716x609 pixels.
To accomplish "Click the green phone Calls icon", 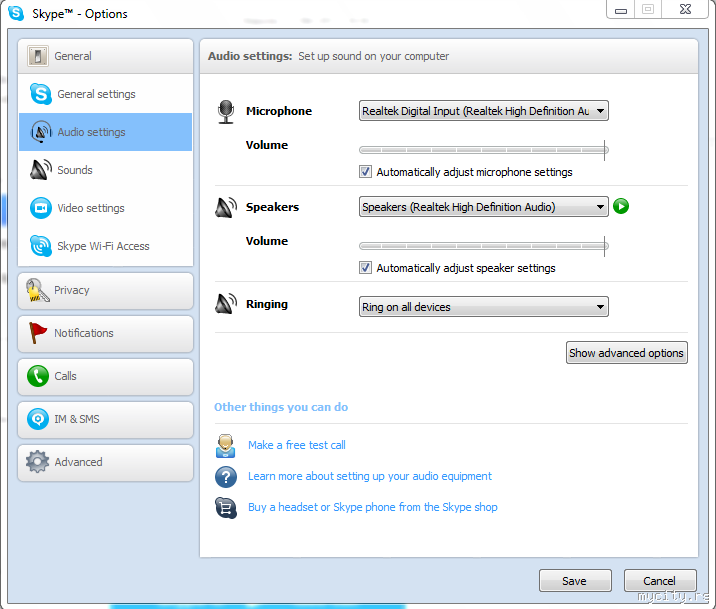I will pos(37,376).
